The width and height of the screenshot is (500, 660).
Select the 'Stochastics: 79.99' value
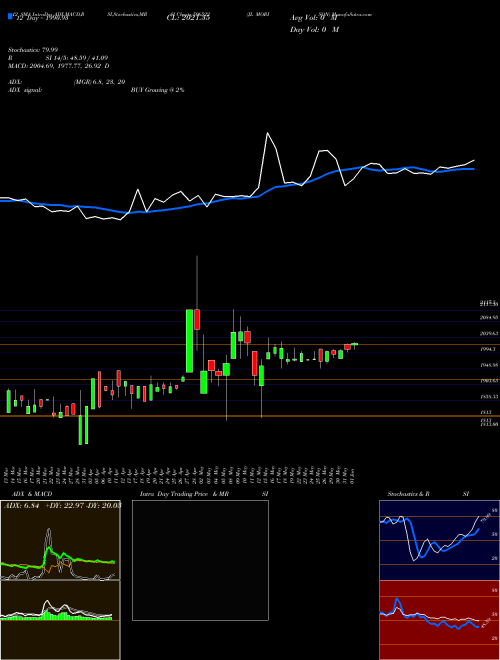tap(33, 50)
